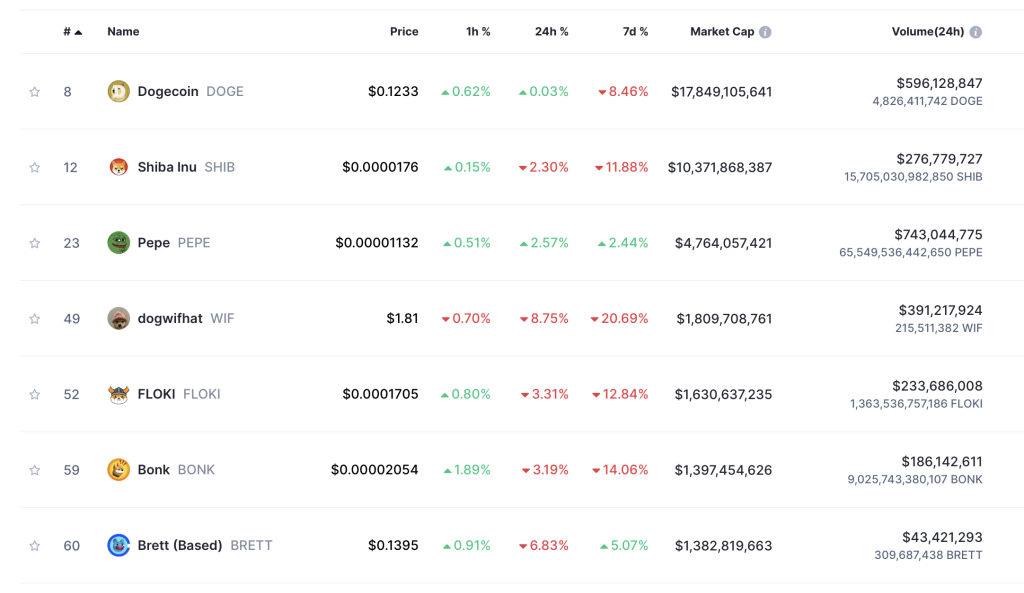
Task: Click the Pepe frog logo
Action: tap(118, 243)
